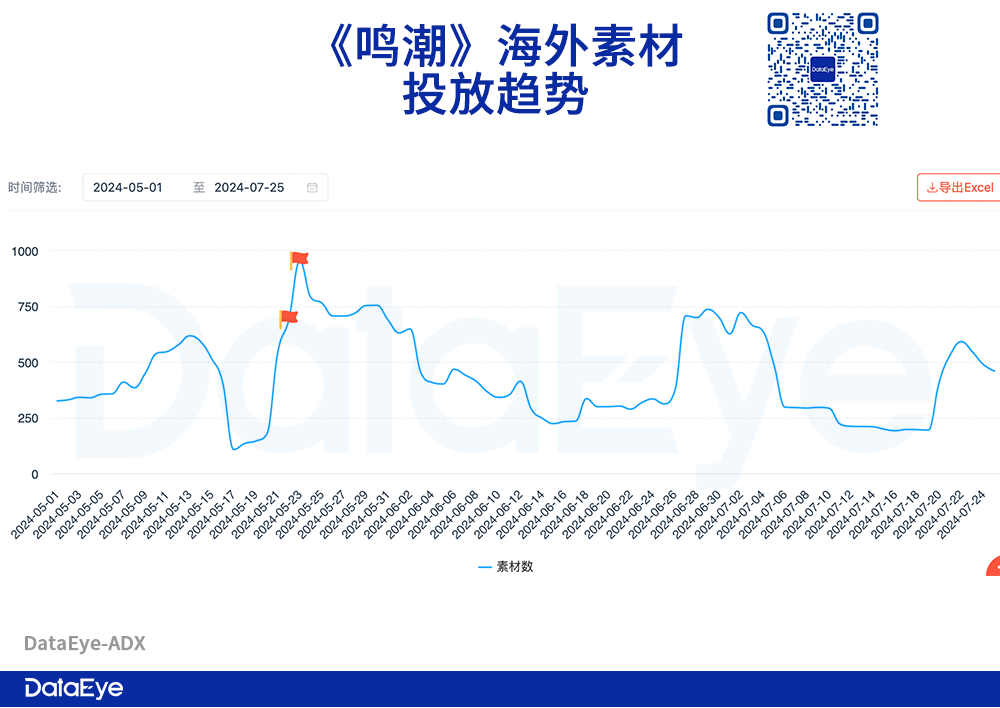
Task: Expand the date range selector control
Action: click(205, 187)
